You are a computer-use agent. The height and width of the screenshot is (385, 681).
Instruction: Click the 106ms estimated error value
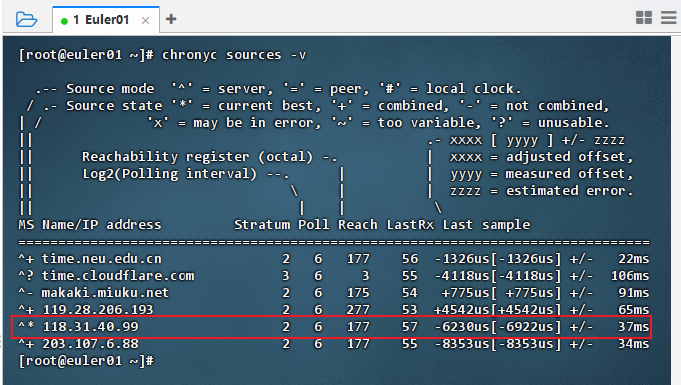coord(630,275)
